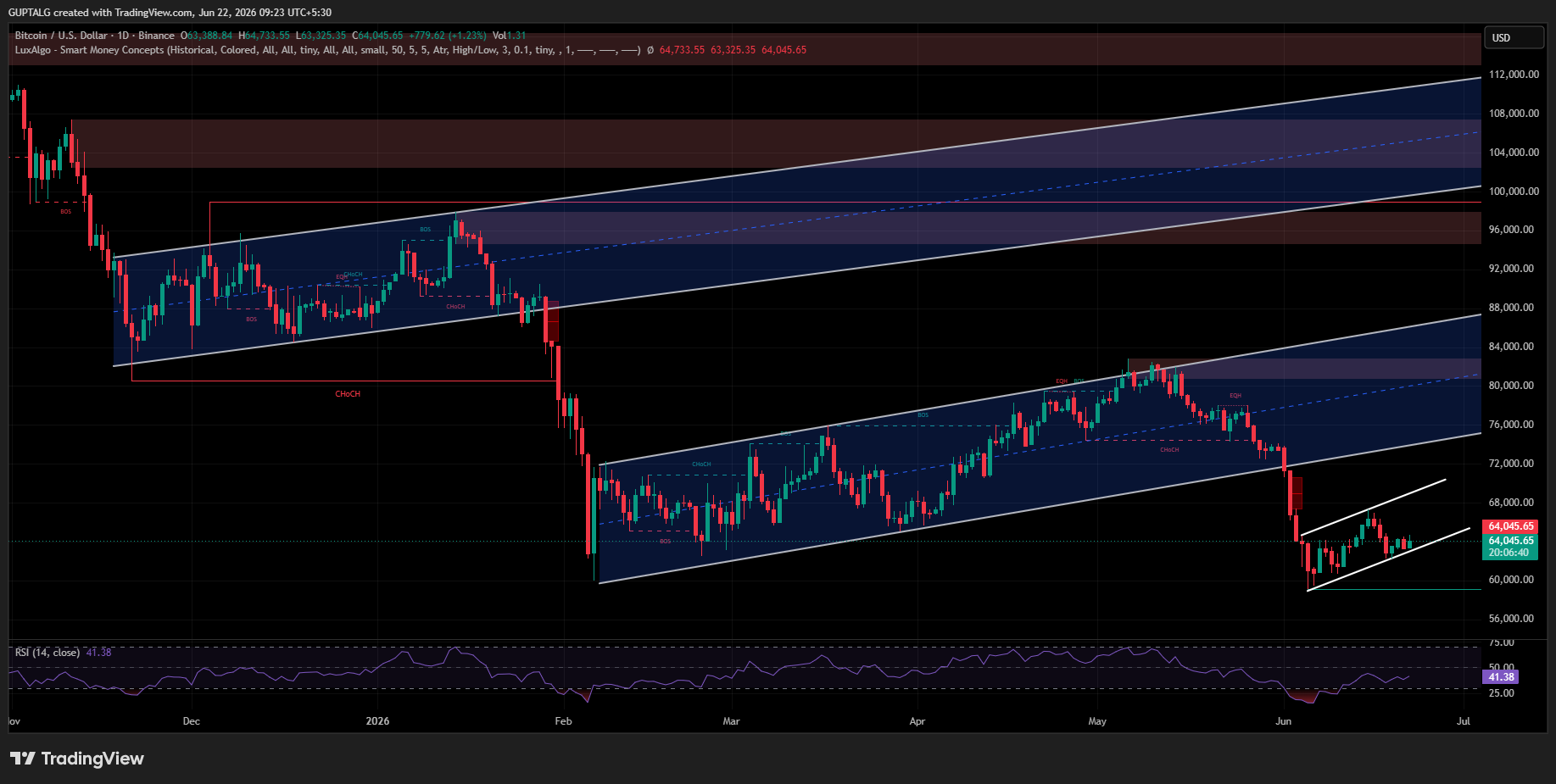Click the 60,000.00 price axis label
Image resolution: width=1556 pixels, height=784 pixels.
click(1511, 580)
